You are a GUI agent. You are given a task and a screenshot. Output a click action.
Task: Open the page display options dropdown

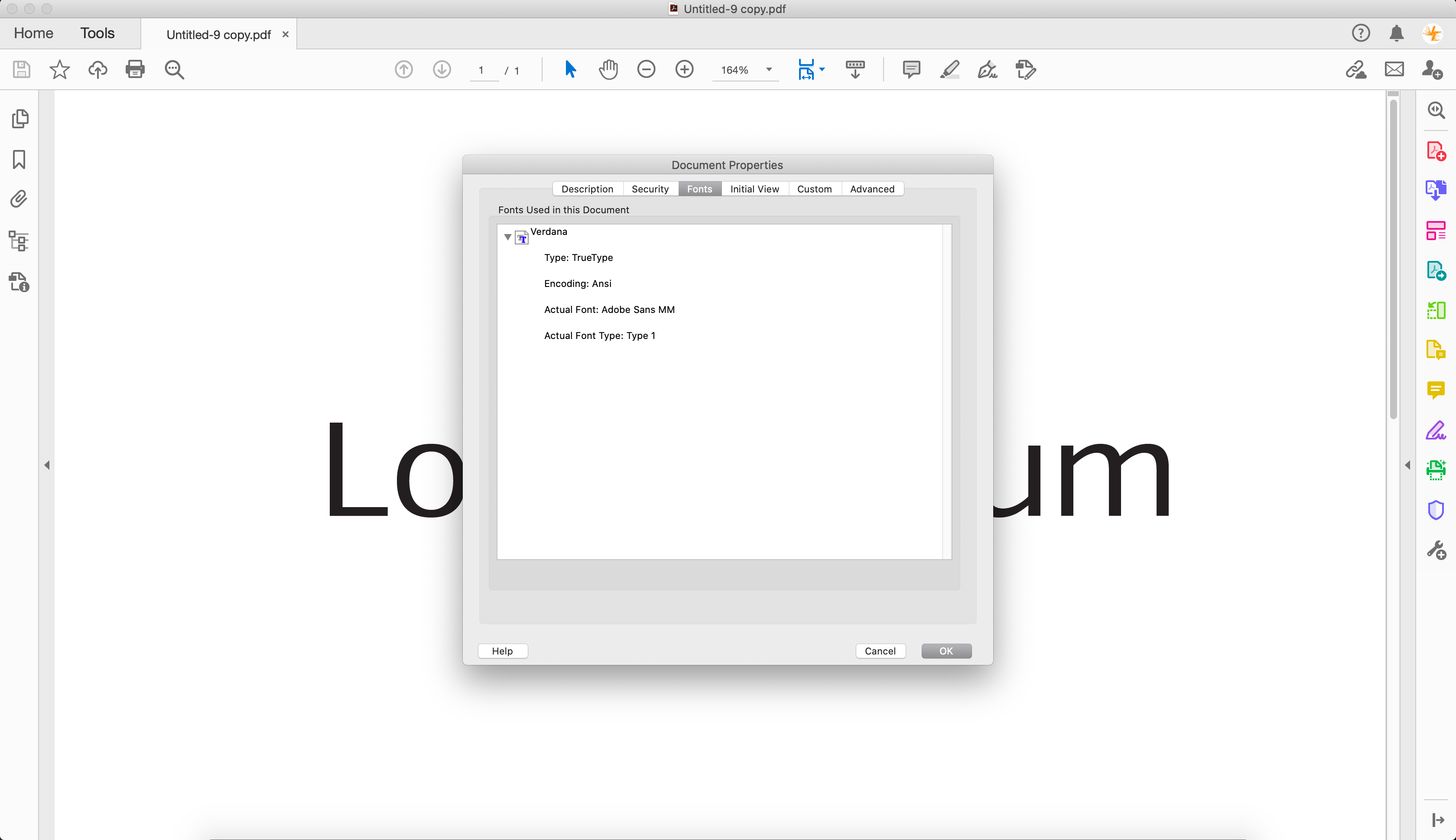click(x=811, y=69)
